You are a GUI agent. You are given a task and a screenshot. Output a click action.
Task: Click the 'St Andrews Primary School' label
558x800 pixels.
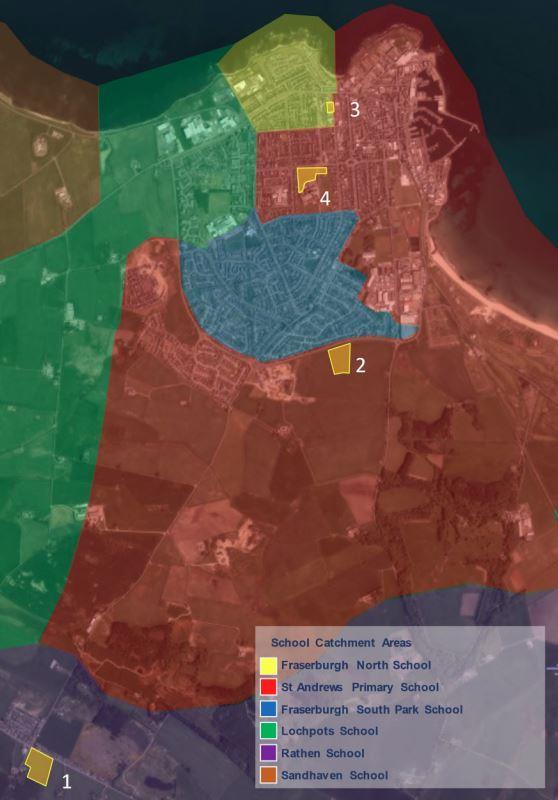360,687
